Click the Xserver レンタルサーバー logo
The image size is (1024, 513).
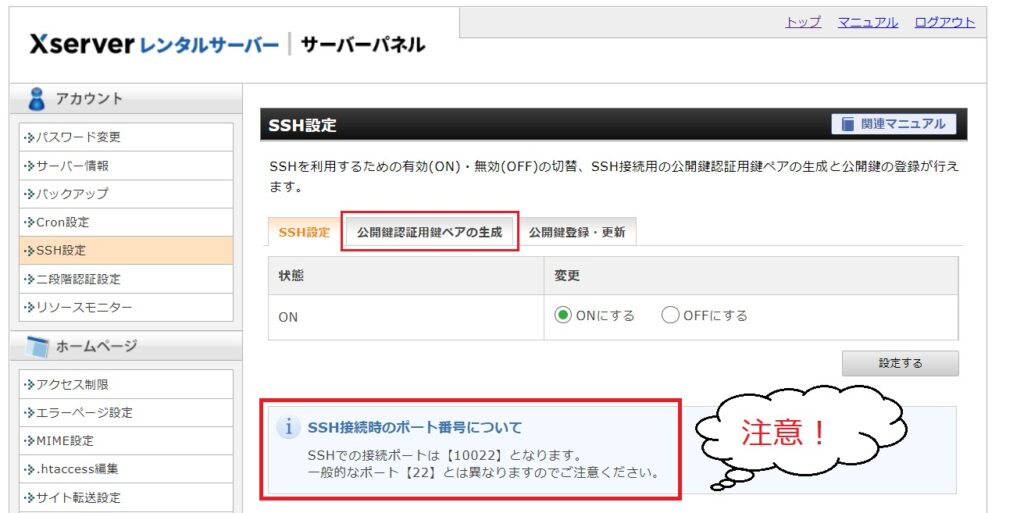pos(154,44)
